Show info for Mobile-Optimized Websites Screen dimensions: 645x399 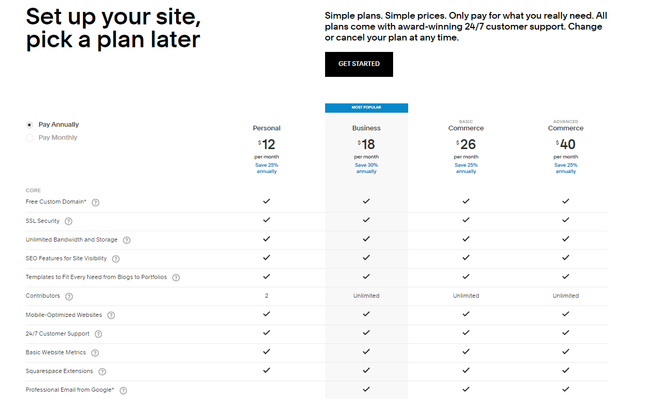tap(111, 315)
